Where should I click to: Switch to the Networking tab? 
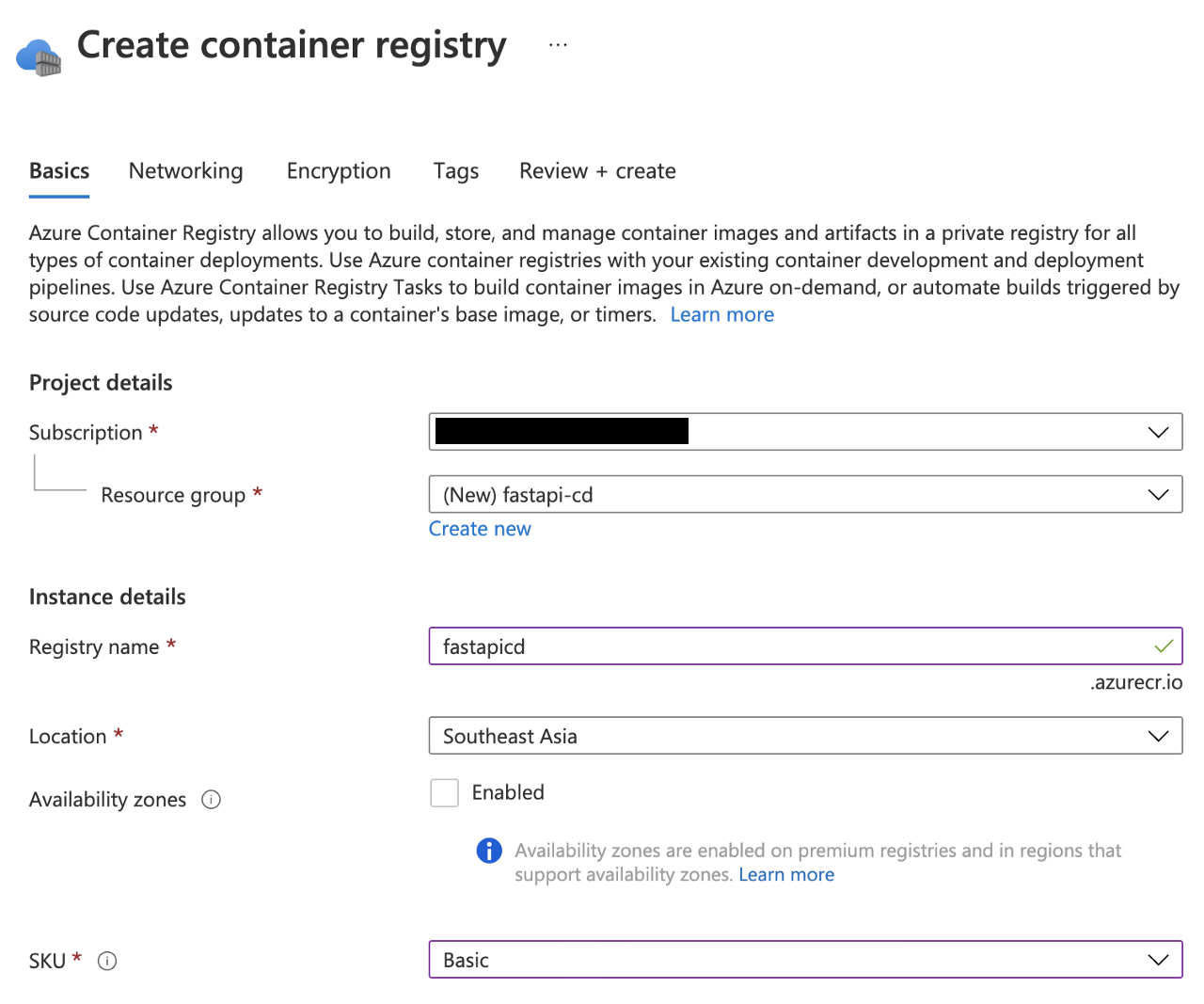(x=185, y=171)
